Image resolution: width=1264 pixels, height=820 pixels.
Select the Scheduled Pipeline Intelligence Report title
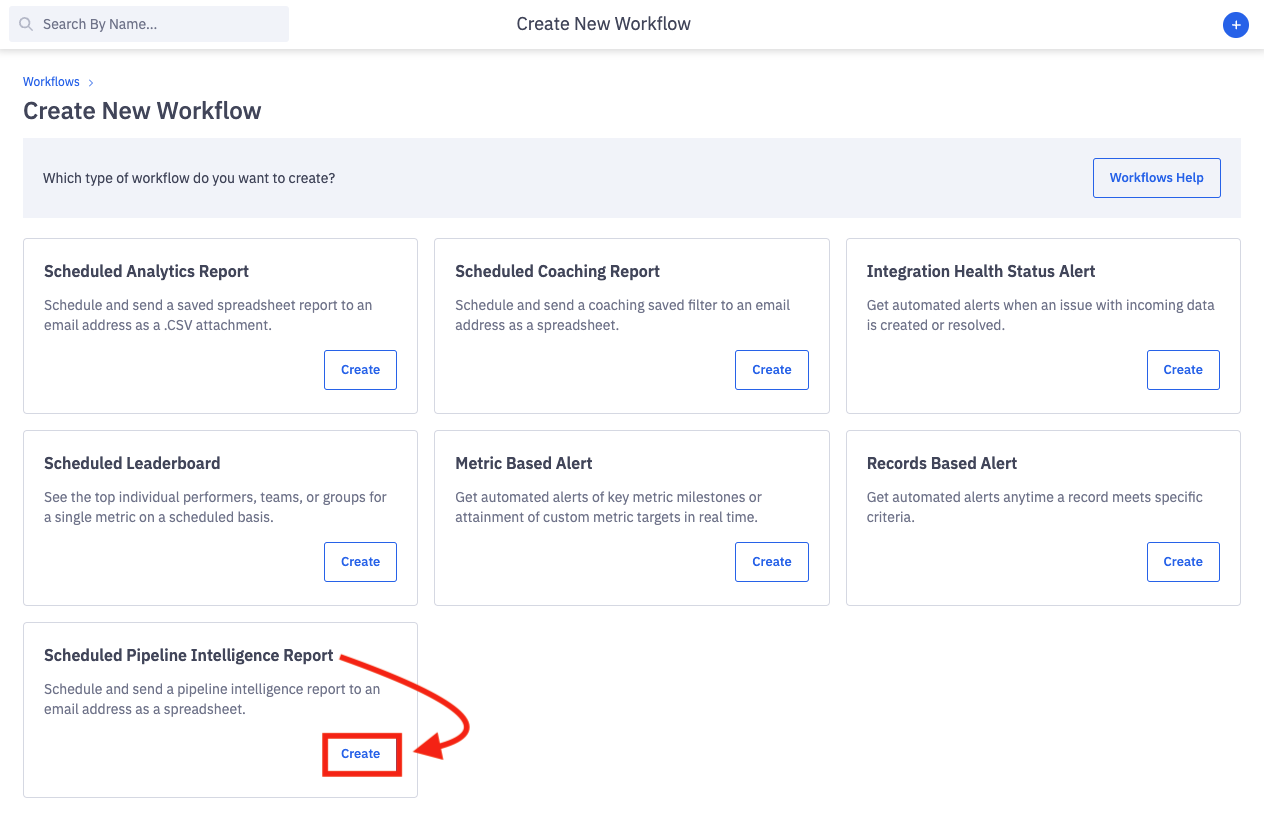pos(188,655)
